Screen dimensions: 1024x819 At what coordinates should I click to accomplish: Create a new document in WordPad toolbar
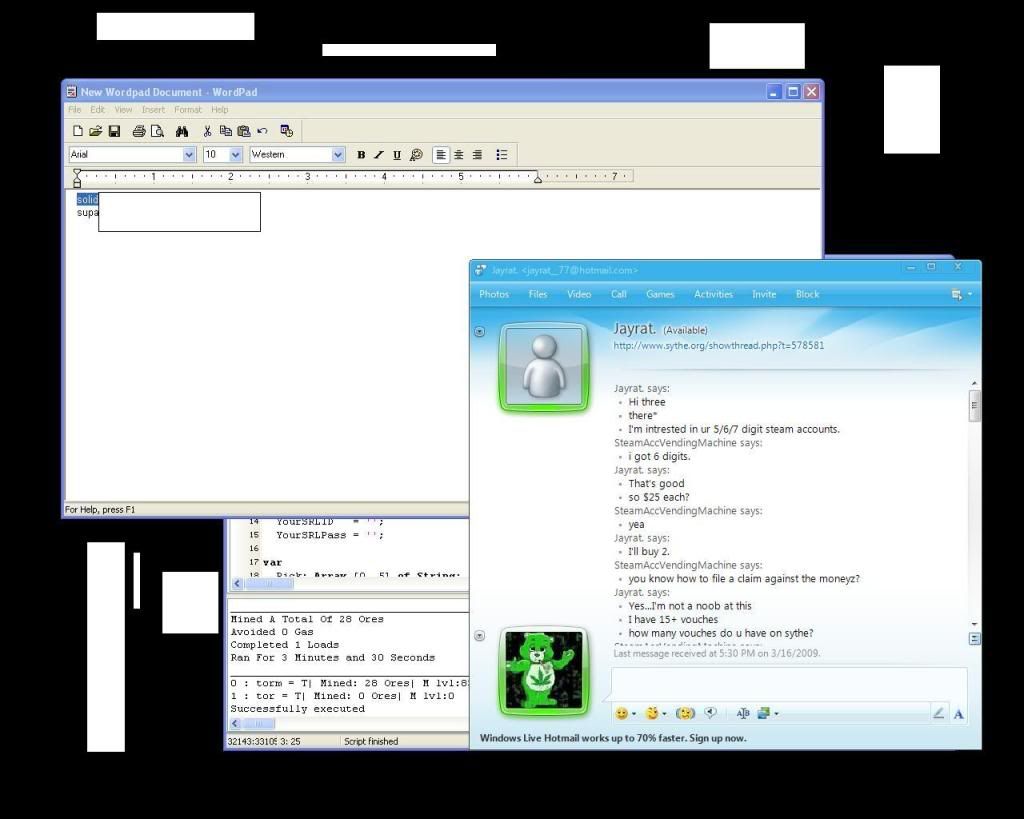point(78,131)
